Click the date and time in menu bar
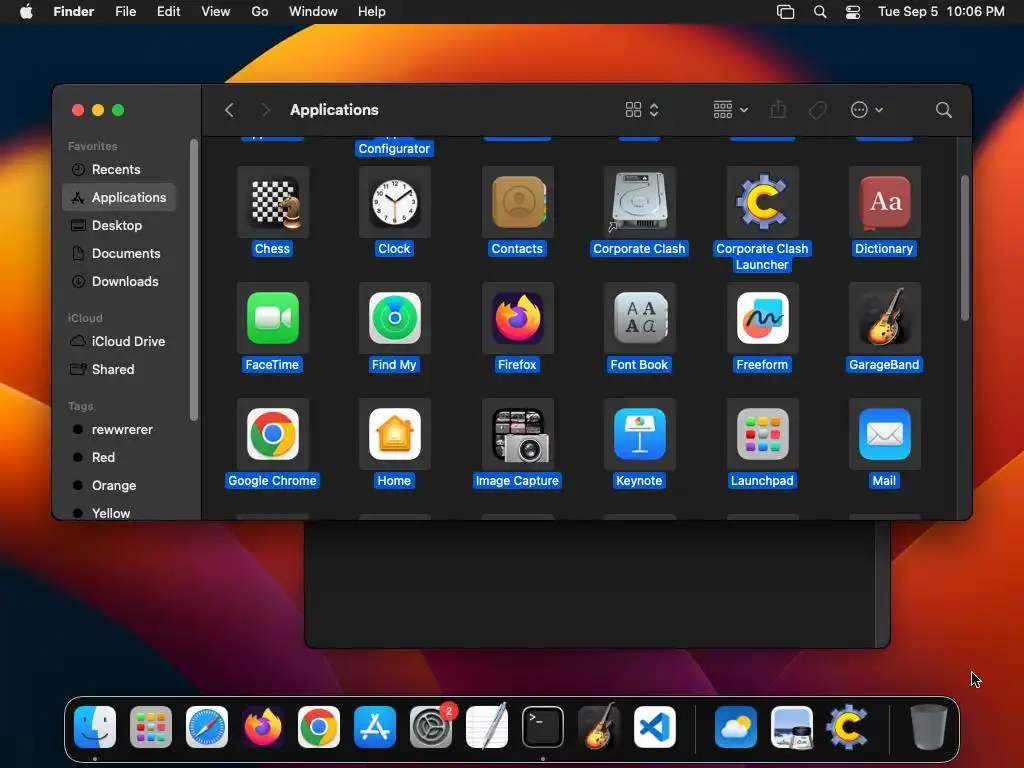The height and width of the screenshot is (768, 1024). coord(941,12)
